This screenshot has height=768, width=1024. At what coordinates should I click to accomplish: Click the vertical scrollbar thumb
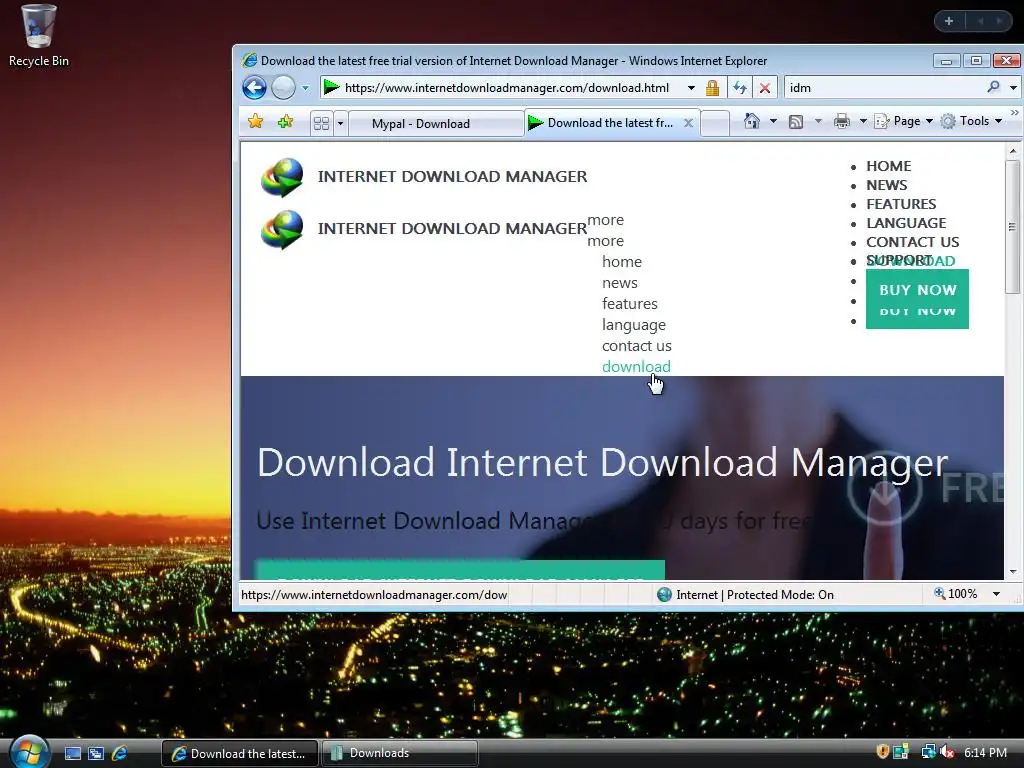click(1013, 227)
